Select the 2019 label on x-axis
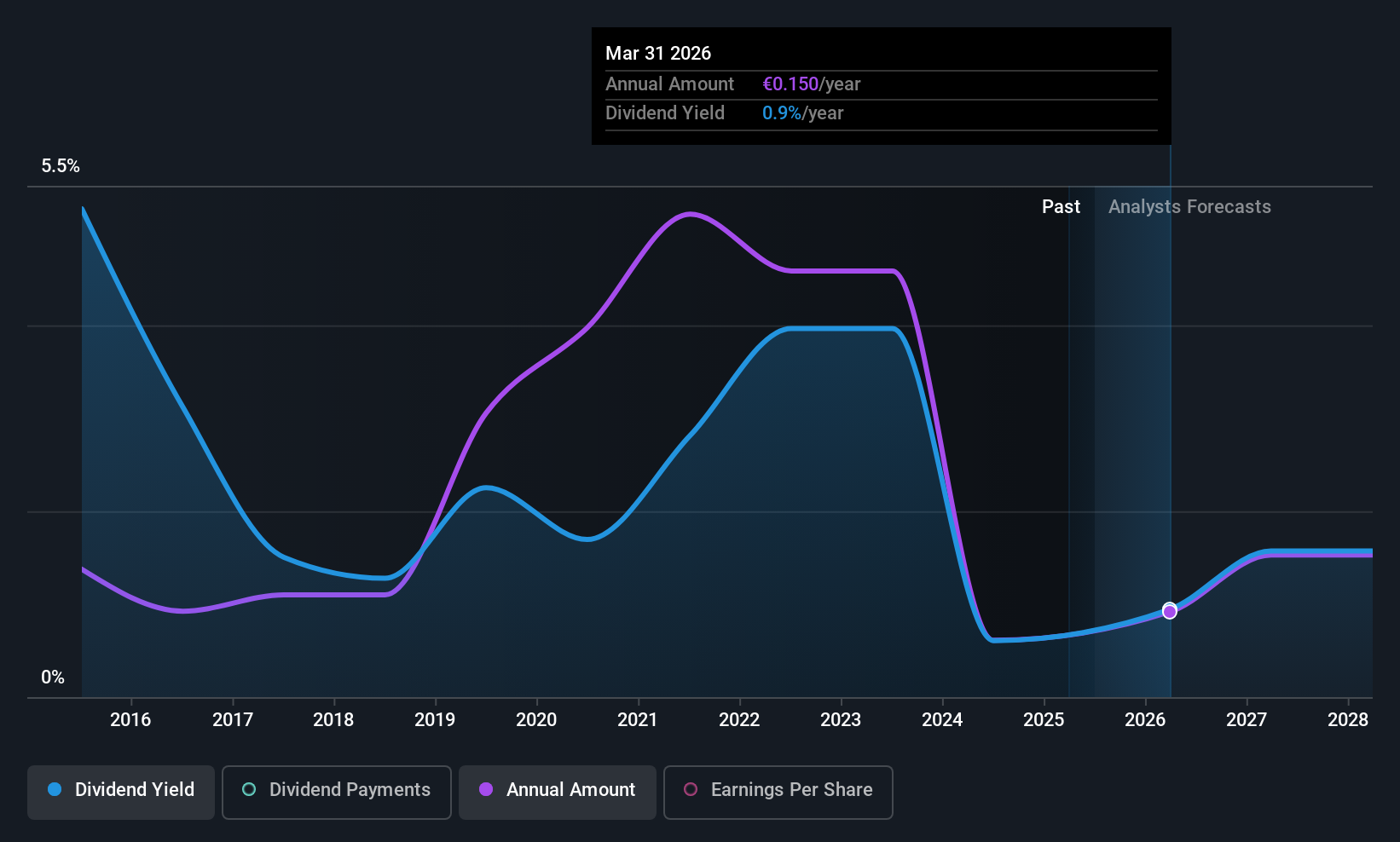This screenshot has width=1400, height=842. [x=435, y=720]
